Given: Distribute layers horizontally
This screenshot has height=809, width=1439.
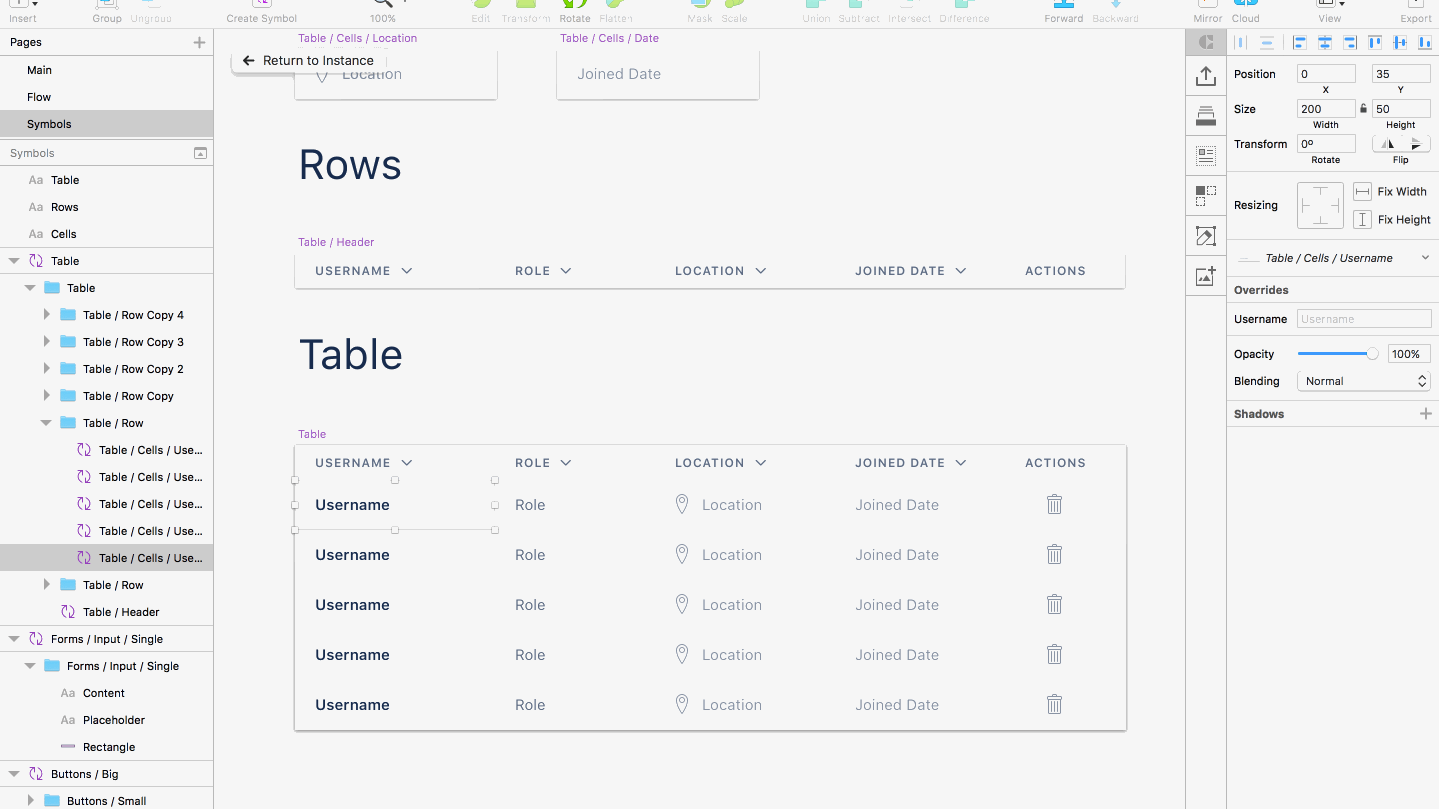Looking at the screenshot, I should tap(1241, 42).
